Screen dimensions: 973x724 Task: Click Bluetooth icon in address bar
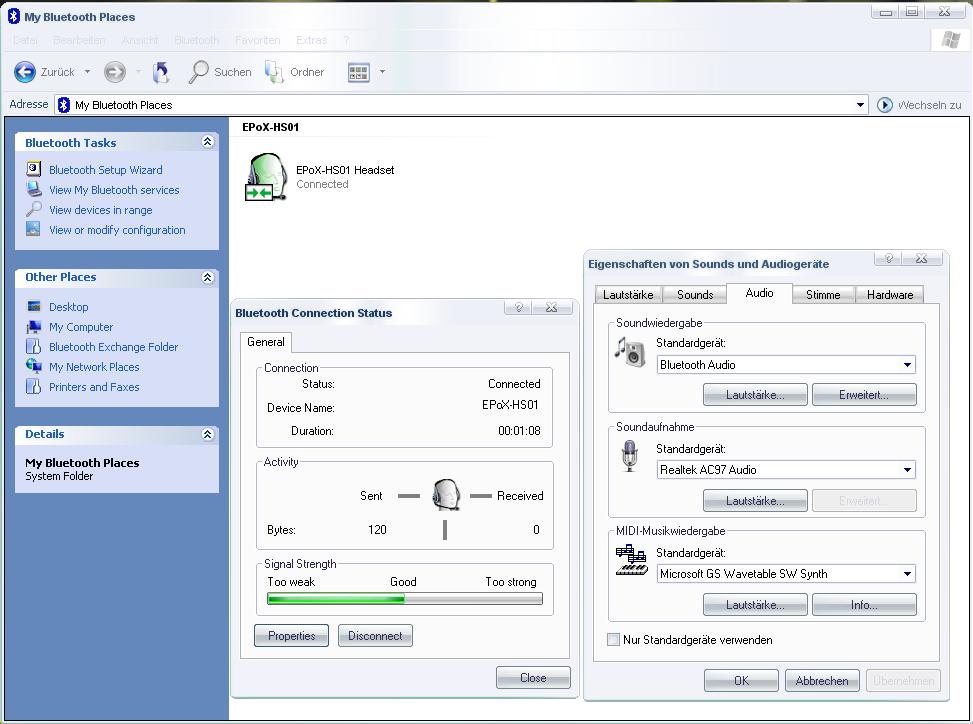(x=64, y=105)
